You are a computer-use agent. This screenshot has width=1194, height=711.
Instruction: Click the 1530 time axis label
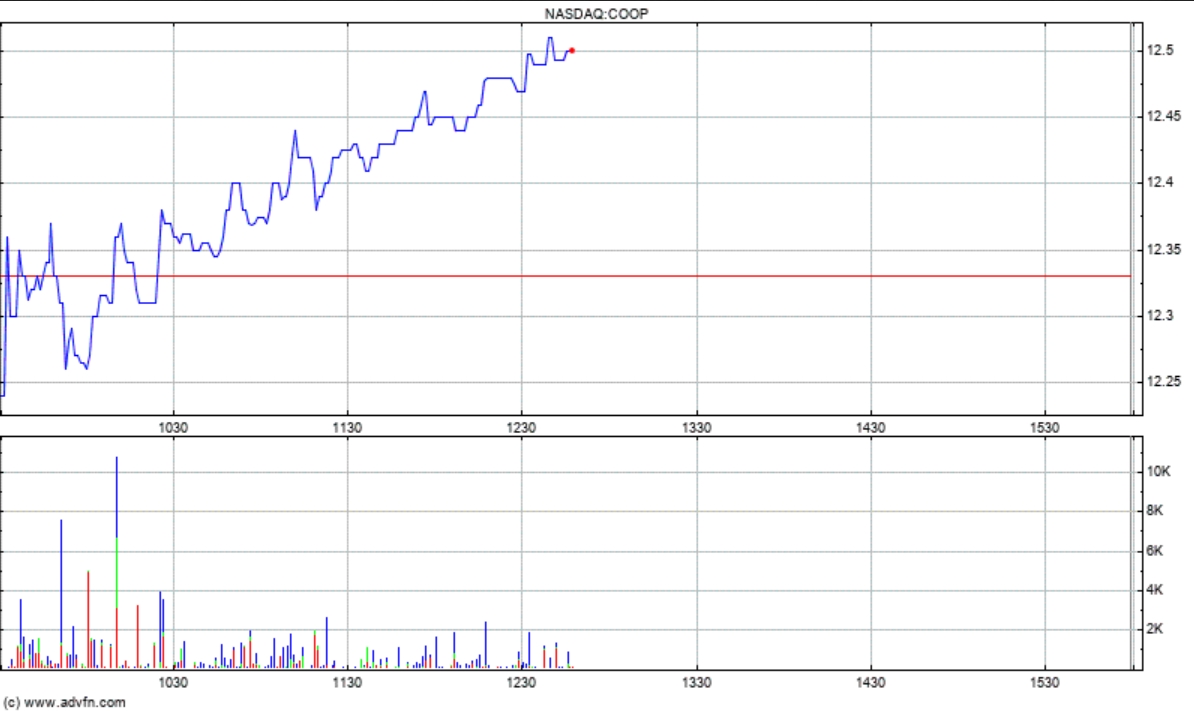1046,427
